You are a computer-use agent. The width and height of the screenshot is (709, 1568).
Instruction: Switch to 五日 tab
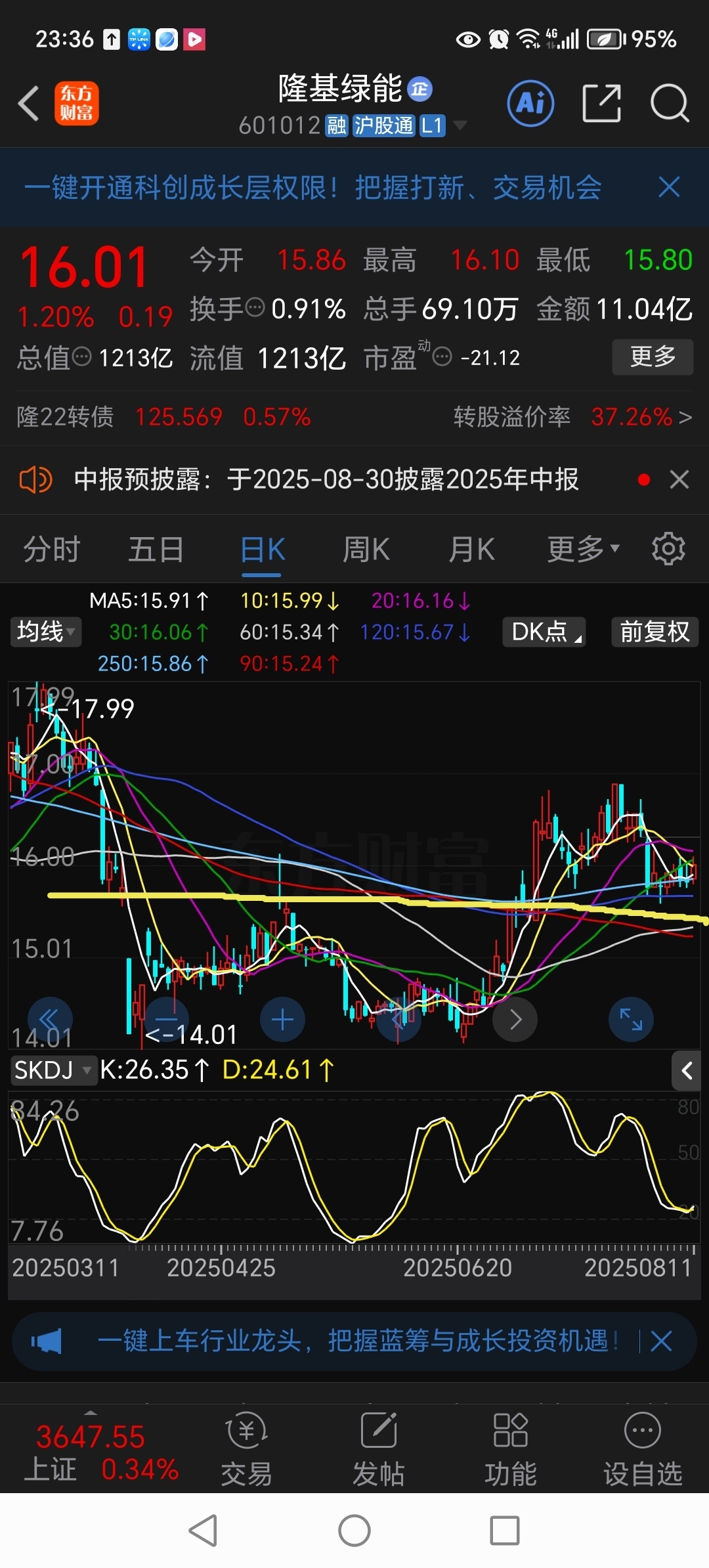(156, 549)
